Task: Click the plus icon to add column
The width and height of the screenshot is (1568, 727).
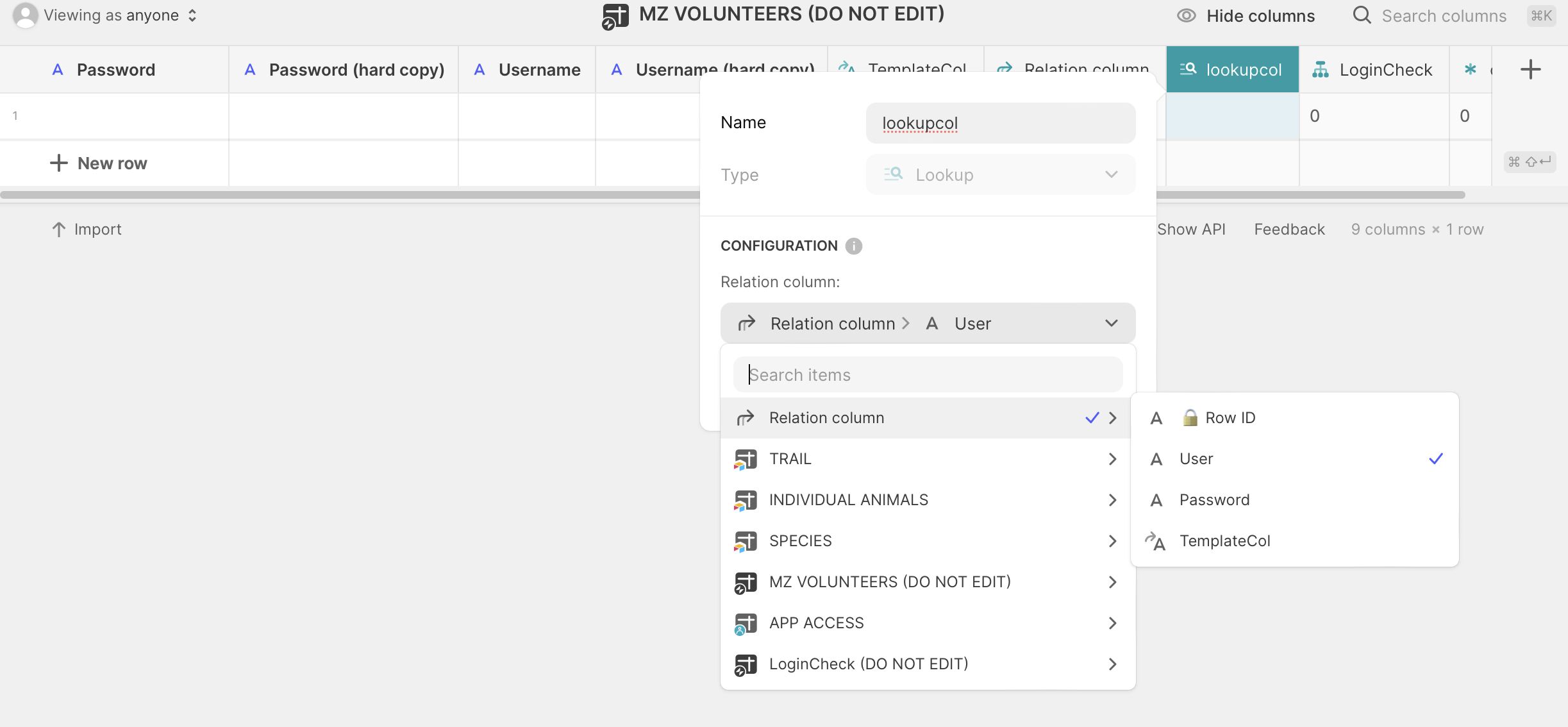Action: click(x=1530, y=69)
